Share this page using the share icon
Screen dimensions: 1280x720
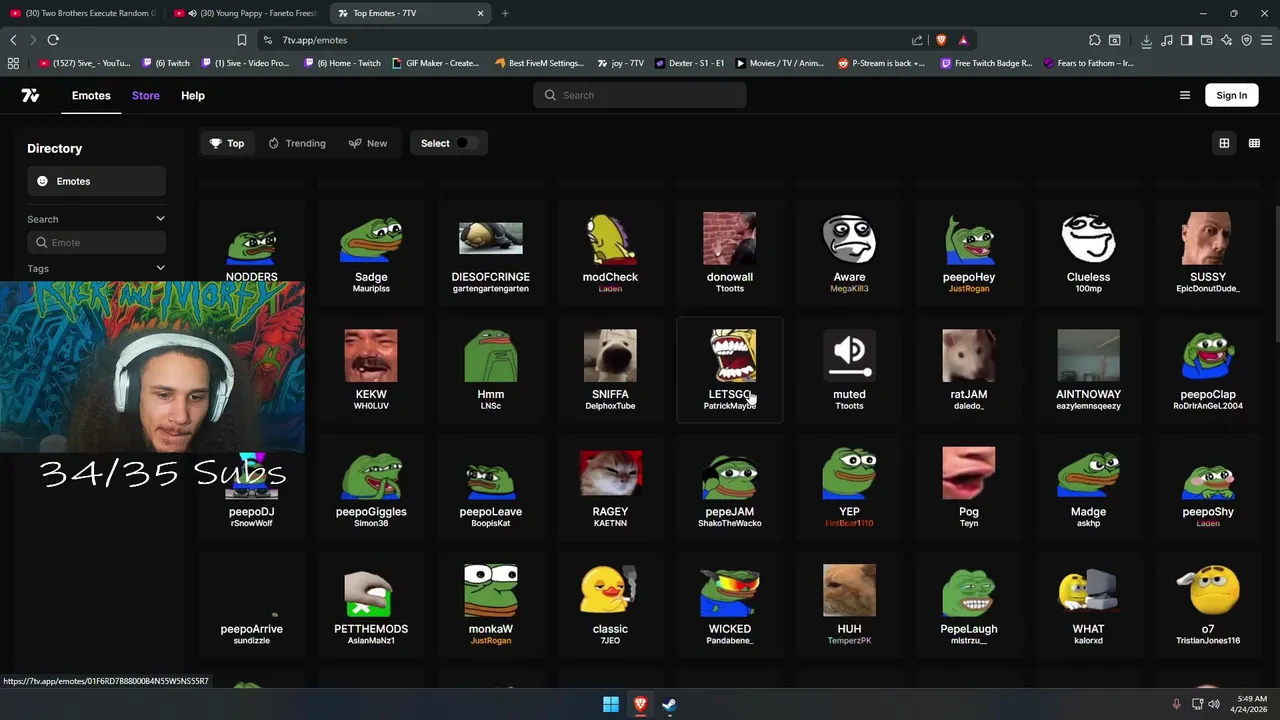tap(917, 40)
